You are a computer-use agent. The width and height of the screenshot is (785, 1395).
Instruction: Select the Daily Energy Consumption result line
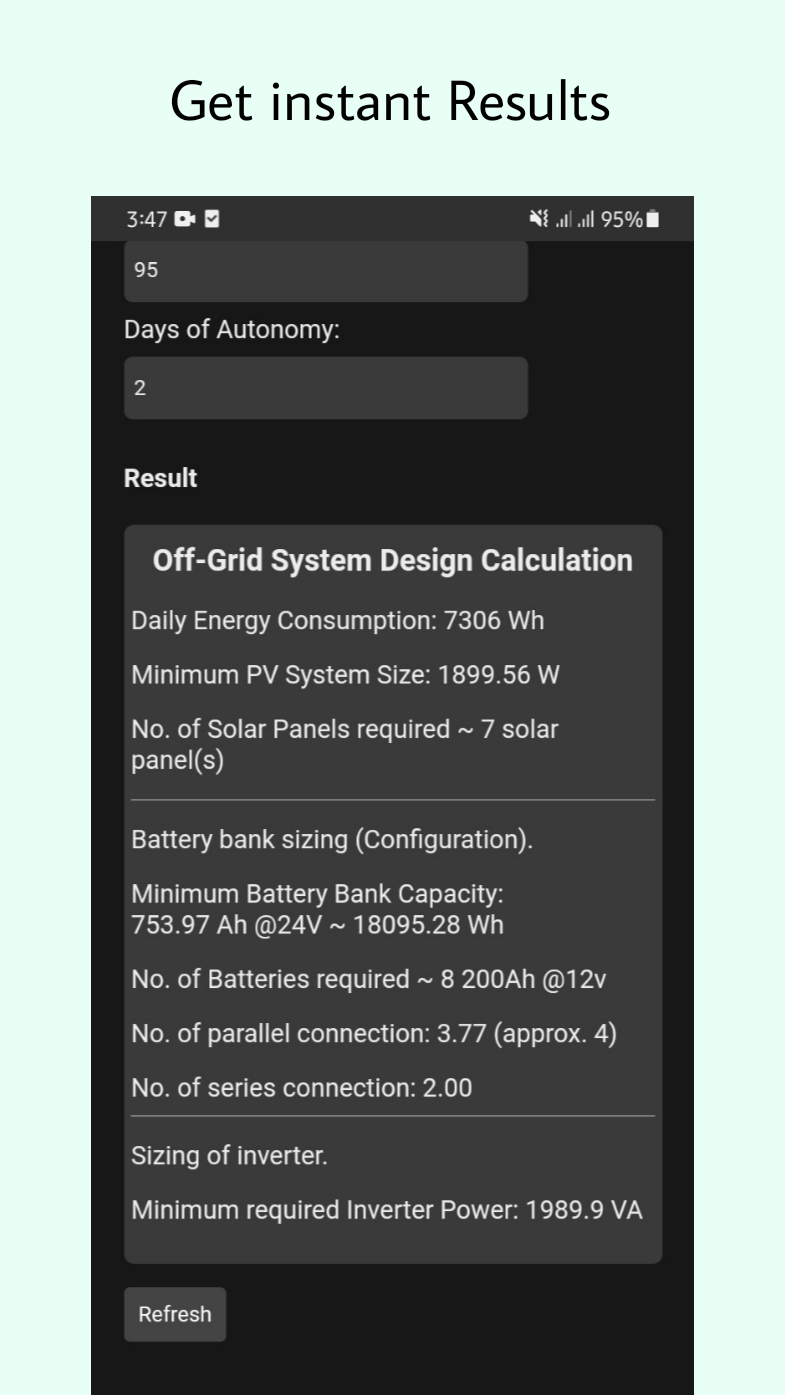[x=337, y=620]
